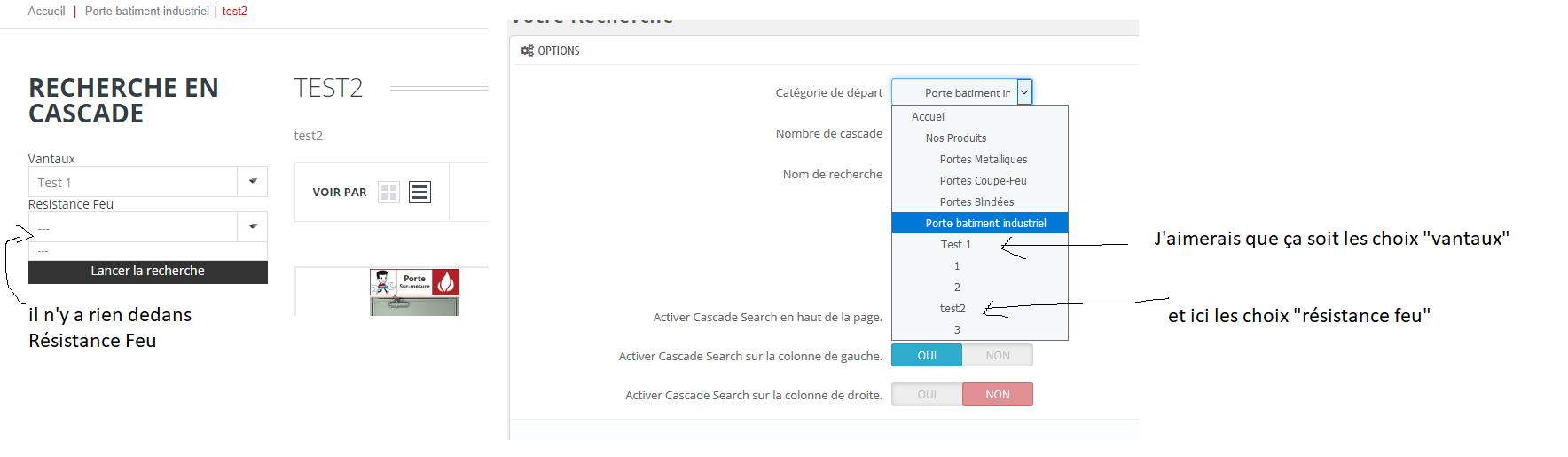The image size is (1568, 457).
Task: Click Lancer la recherche button
Action: click(x=147, y=272)
